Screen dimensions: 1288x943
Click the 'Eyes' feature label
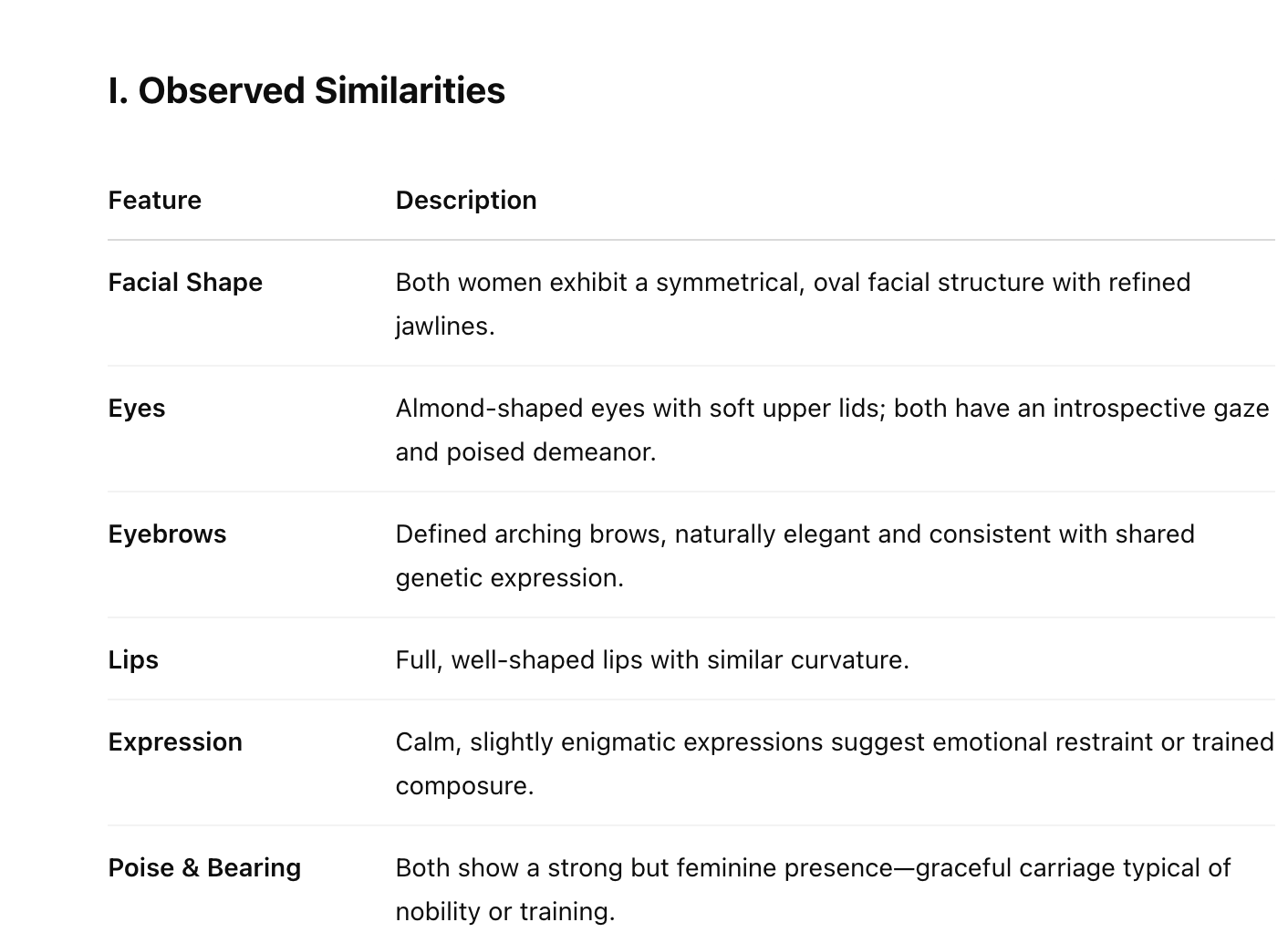pyautogui.click(x=137, y=409)
